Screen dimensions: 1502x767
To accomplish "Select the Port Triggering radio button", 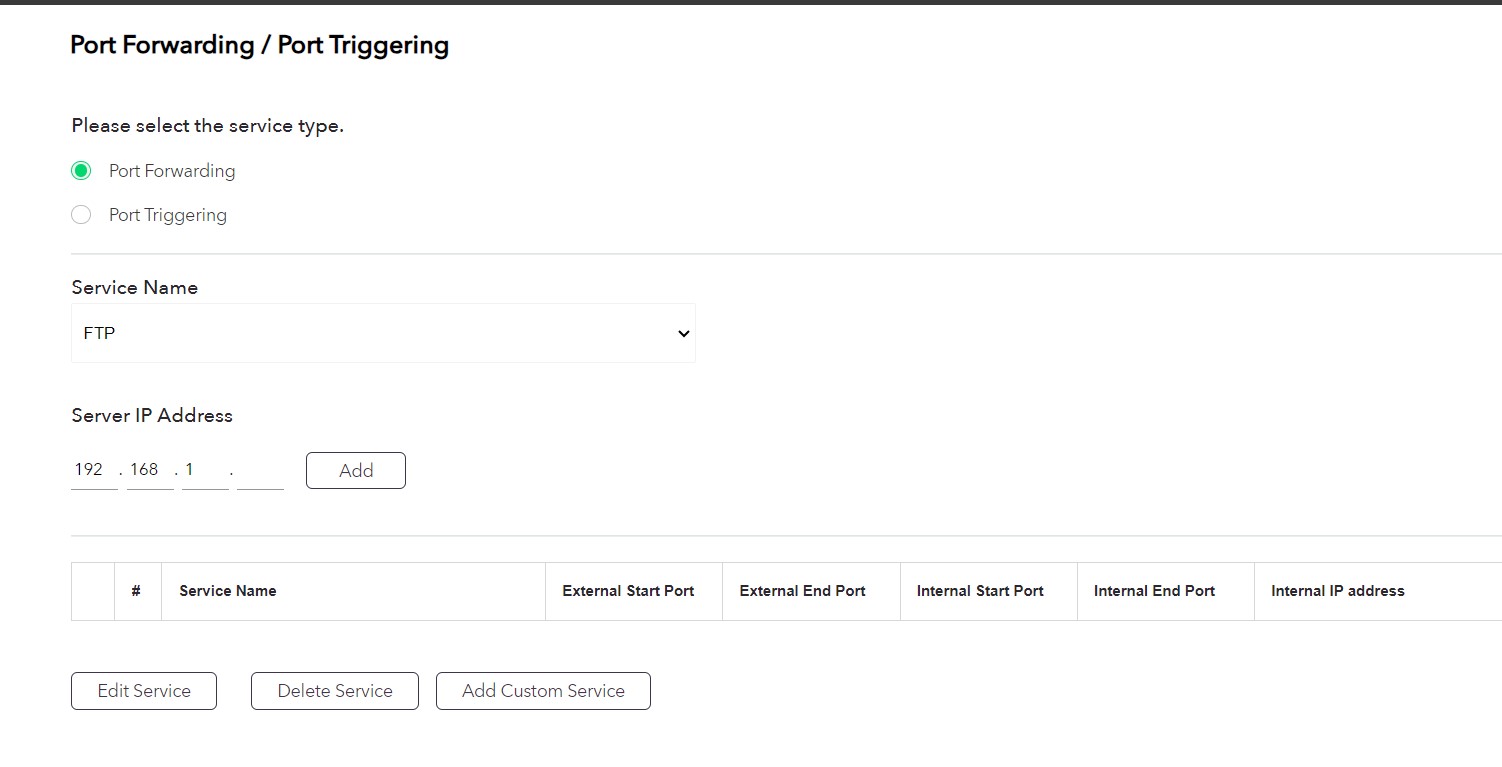I will tap(81, 214).
